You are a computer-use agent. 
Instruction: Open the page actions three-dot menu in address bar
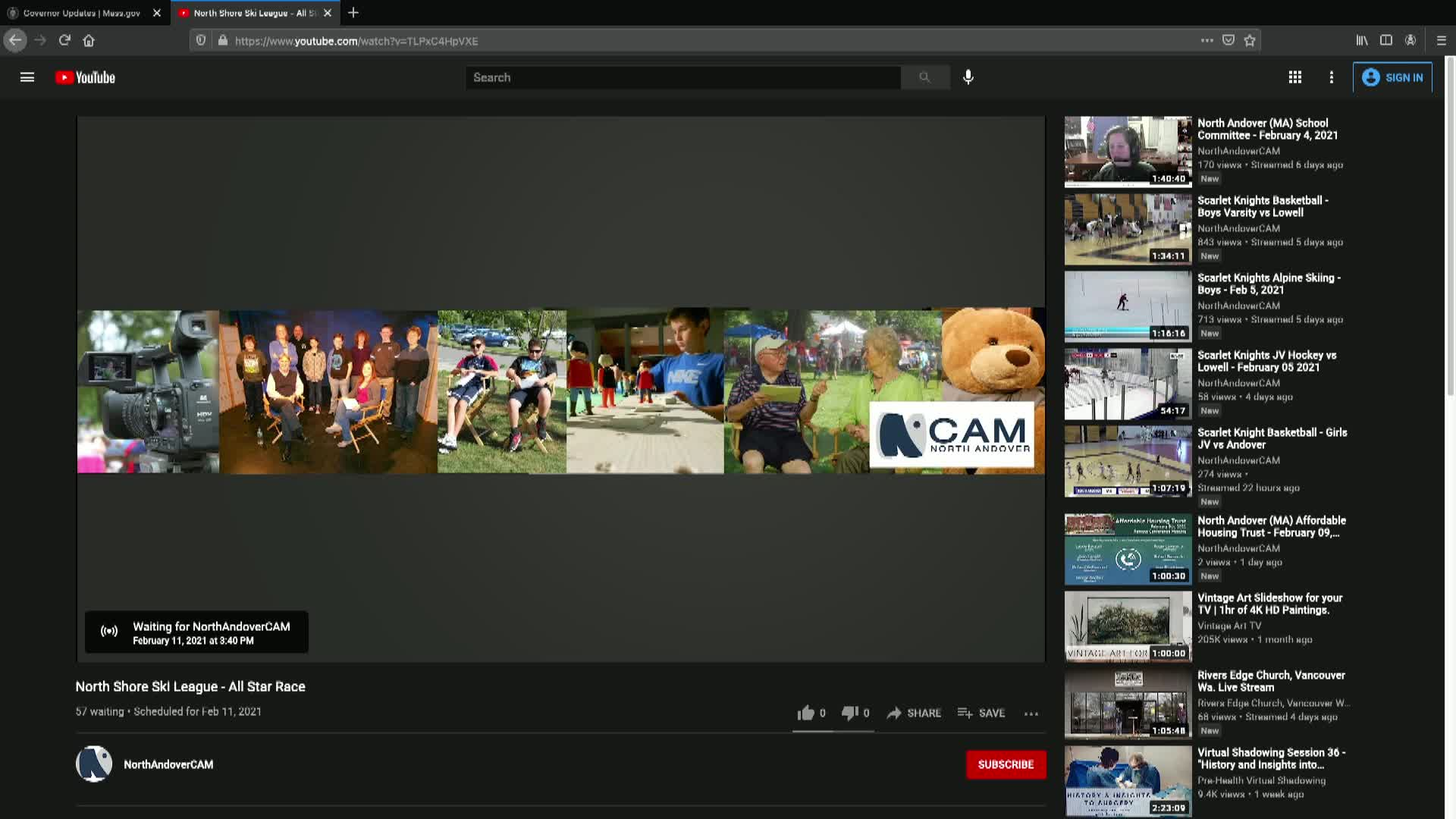[x=1207, y=40]
